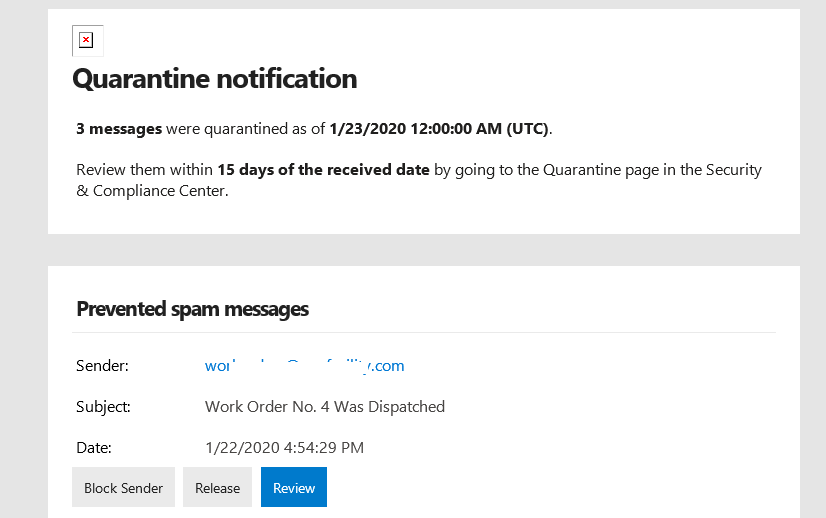The height and width of the screenshot is (518, 826).
Task: Click the Prevented spam messages heading
Action: click(192, 309)
